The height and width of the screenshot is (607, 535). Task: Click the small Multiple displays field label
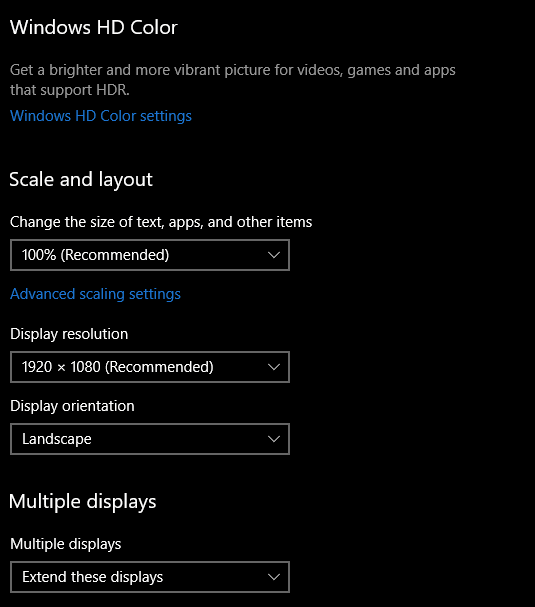pyautogui.click(x=65, y=544)
